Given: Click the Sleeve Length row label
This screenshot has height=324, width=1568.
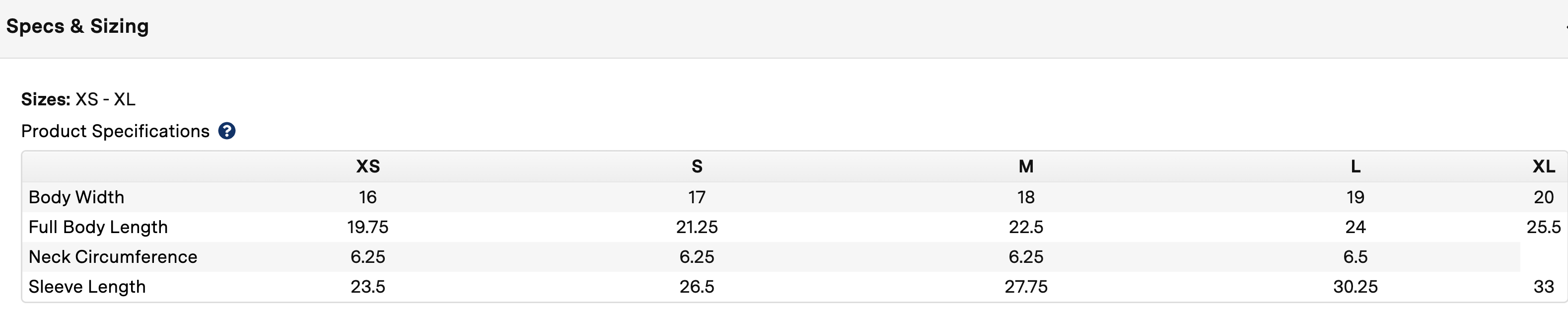Looking at the screenshot, I should 87,287.
